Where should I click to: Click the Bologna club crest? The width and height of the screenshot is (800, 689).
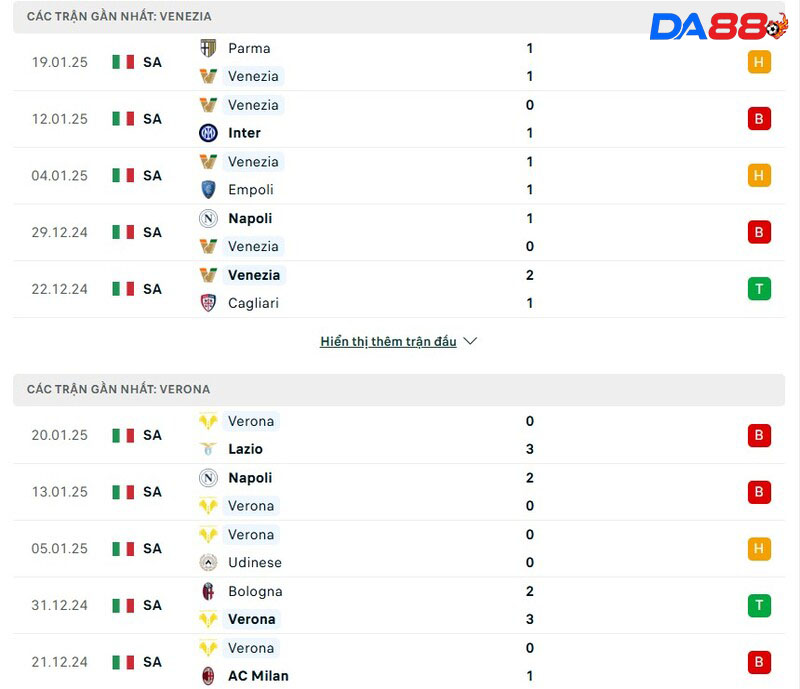point(208,592)
